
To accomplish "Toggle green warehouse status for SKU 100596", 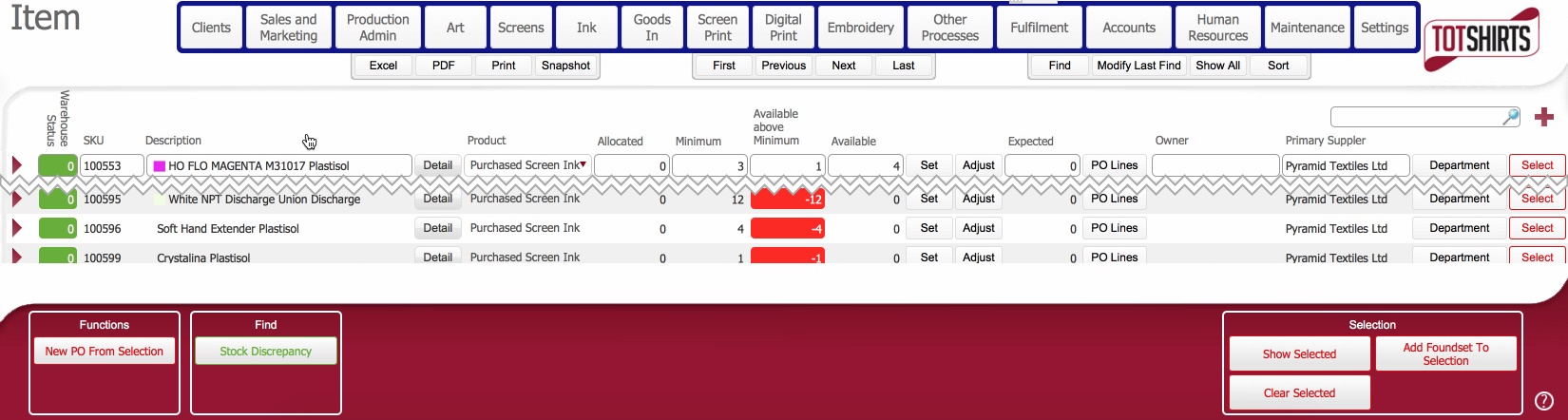I will pyautogui.click(x=57, y=228).
